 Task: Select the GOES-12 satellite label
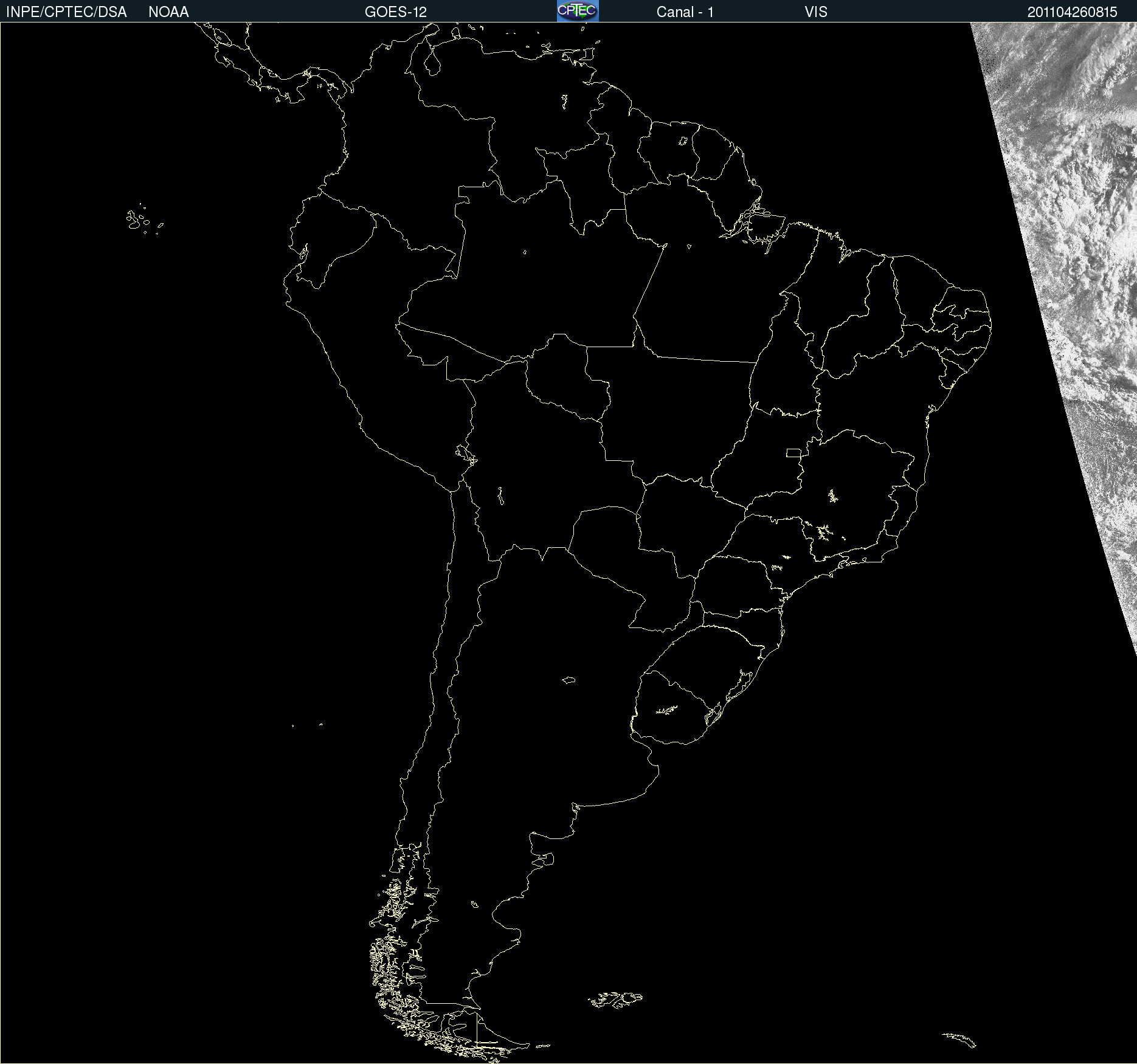(396, 12)
